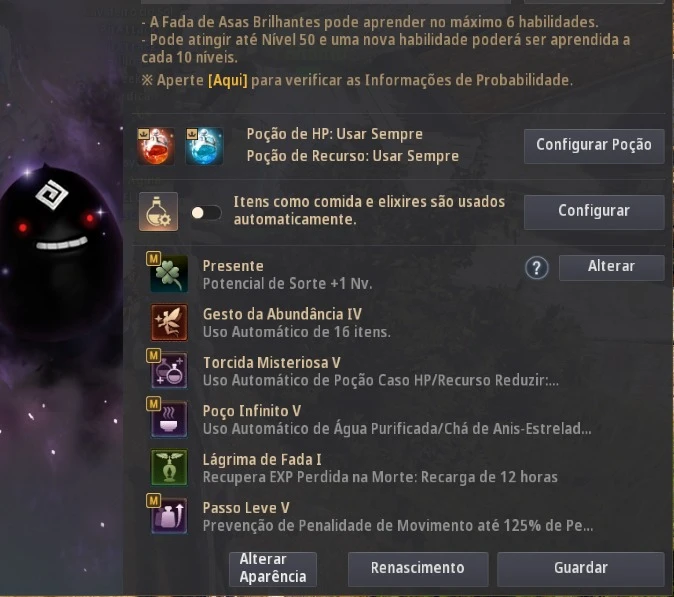
Task: Click the red HP potion icon
Action: click(x=156, y=146)
